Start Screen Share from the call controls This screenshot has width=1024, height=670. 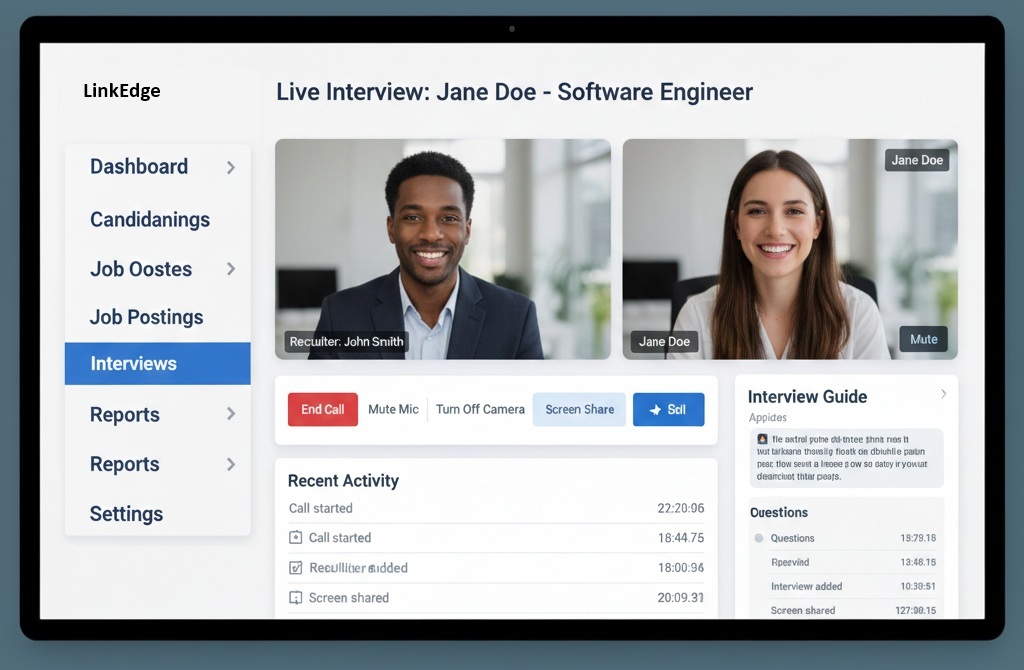579,410
